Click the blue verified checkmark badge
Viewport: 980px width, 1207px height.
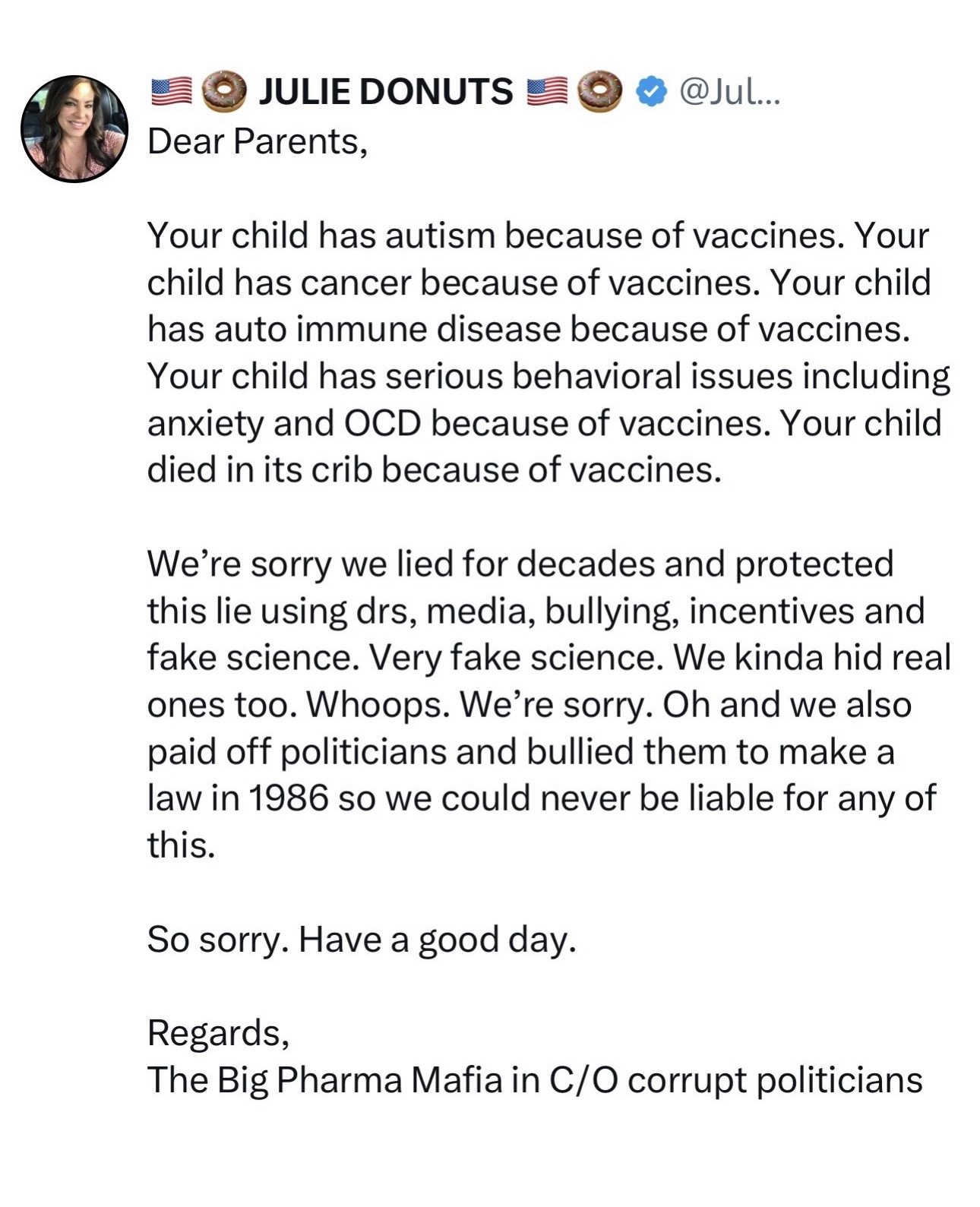[650, 92]
